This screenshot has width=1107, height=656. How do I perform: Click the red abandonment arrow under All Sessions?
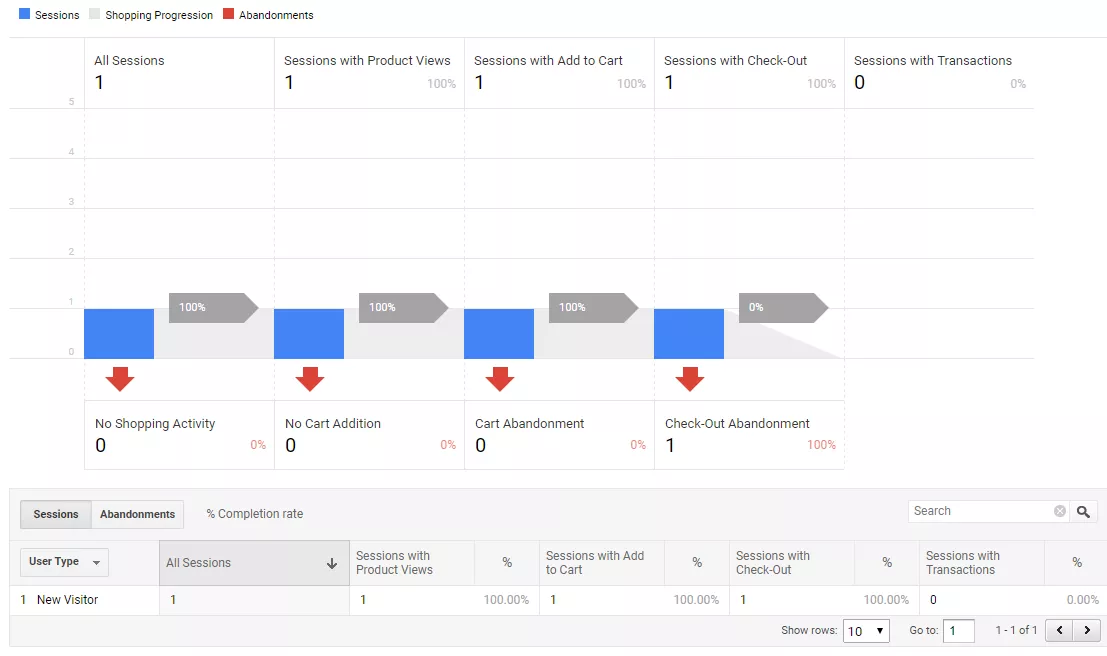tap(120, 379)
